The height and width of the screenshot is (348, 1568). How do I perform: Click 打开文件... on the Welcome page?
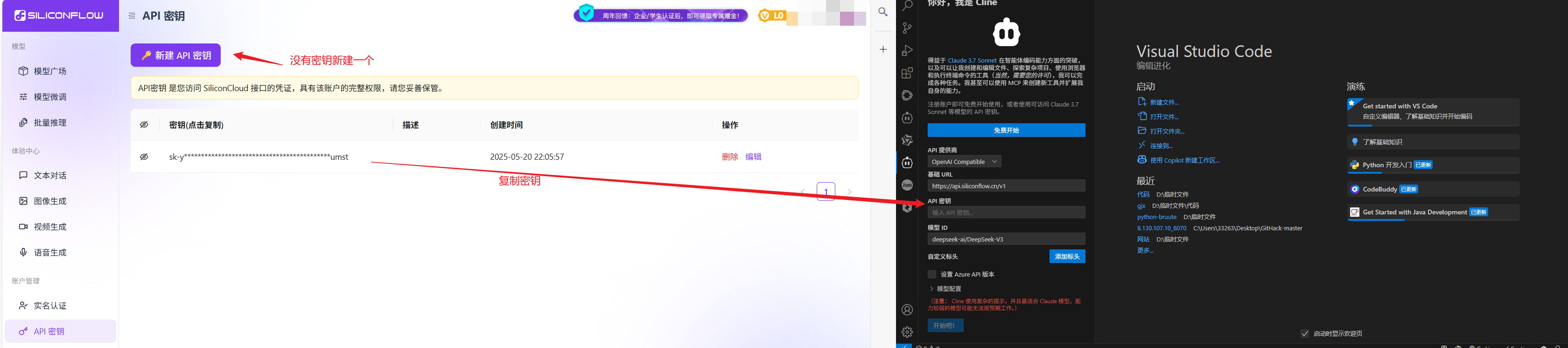pyautogui.click(x=1158, y=116)
